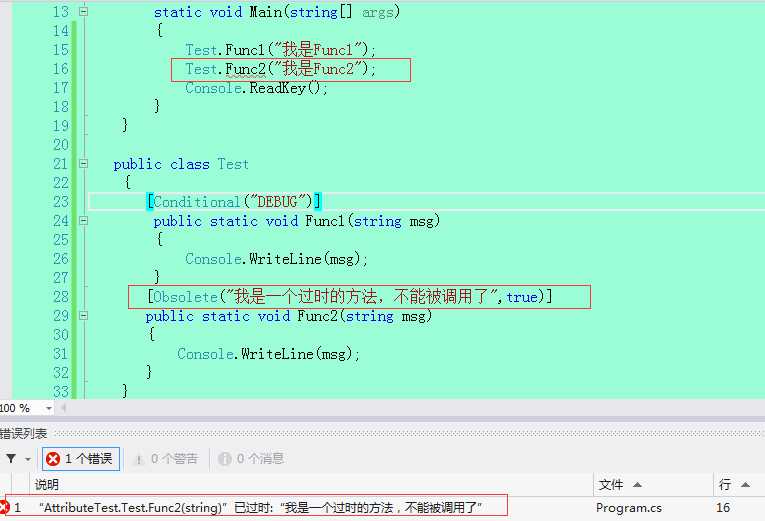This screenshot has width=765, height=521.
Task: Select the Func2 obsolete error row
Action: click(382, 508)
